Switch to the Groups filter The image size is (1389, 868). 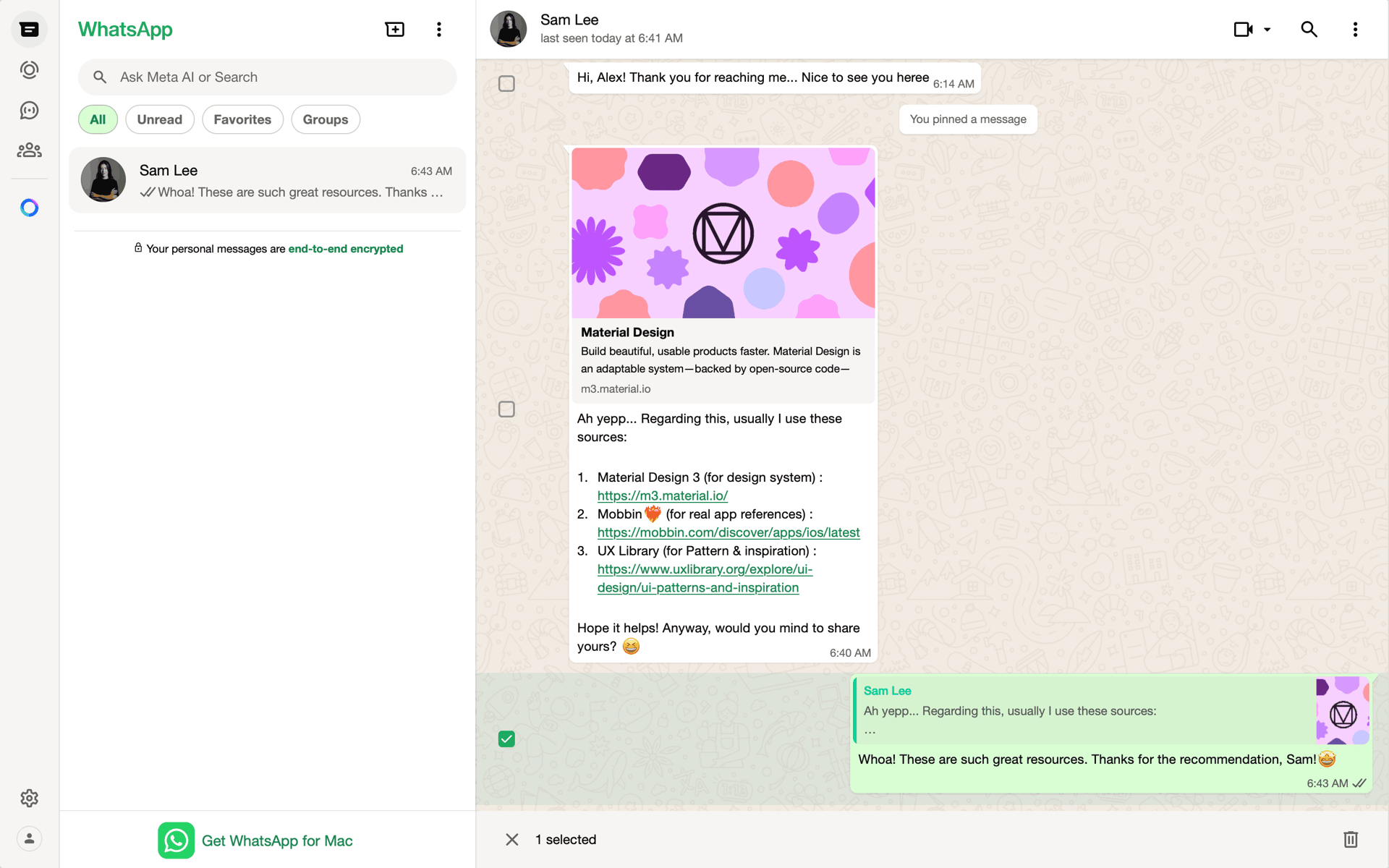click(x=326, y=119)
